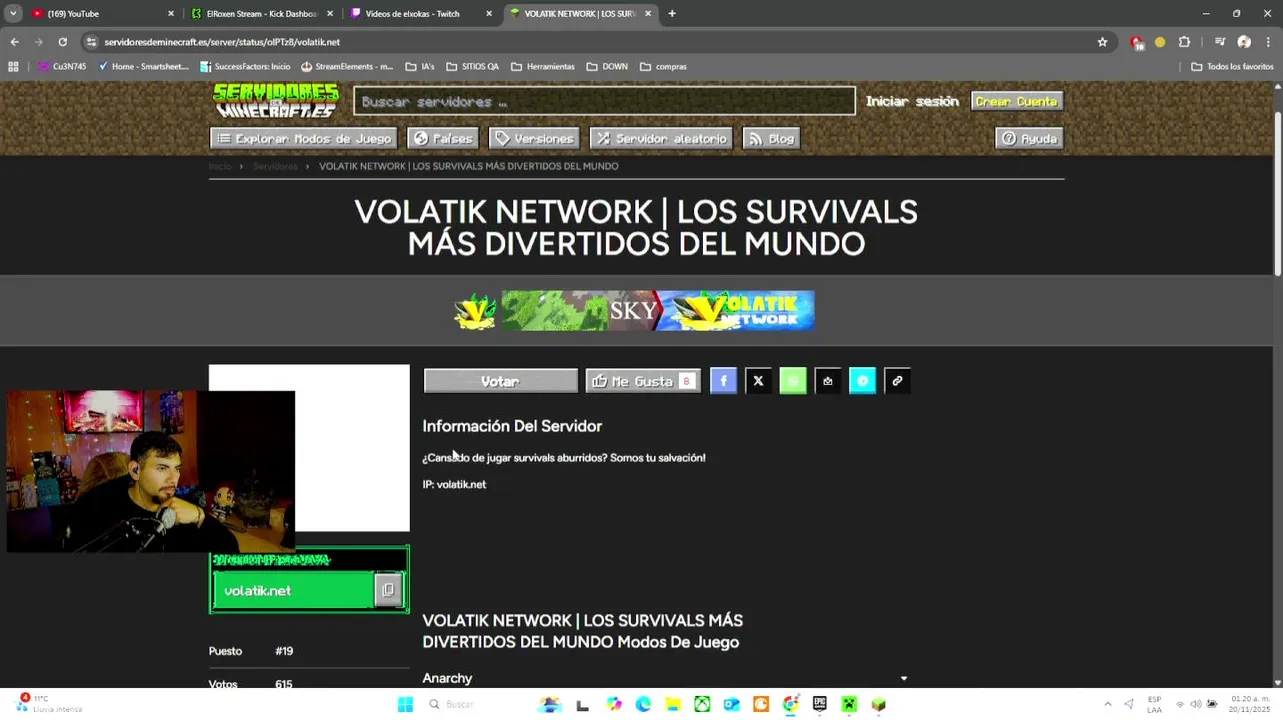Copy page link using chain icon
1283x720 pixels.
pos(897,381)
